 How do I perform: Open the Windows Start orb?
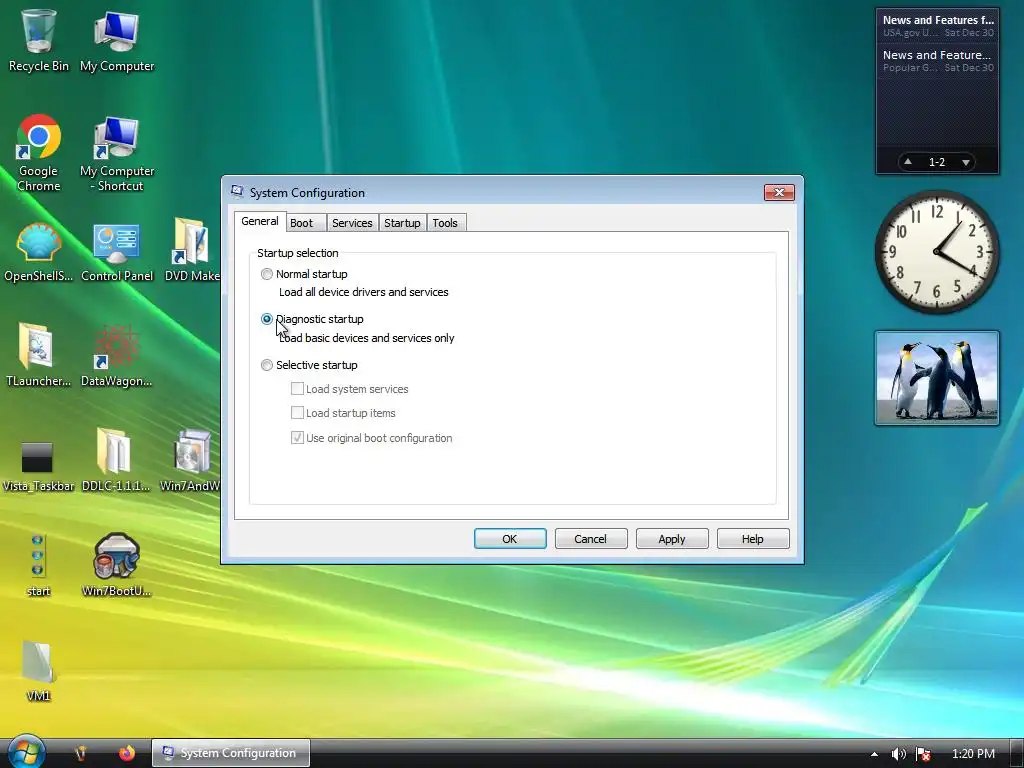click(26, 751)
